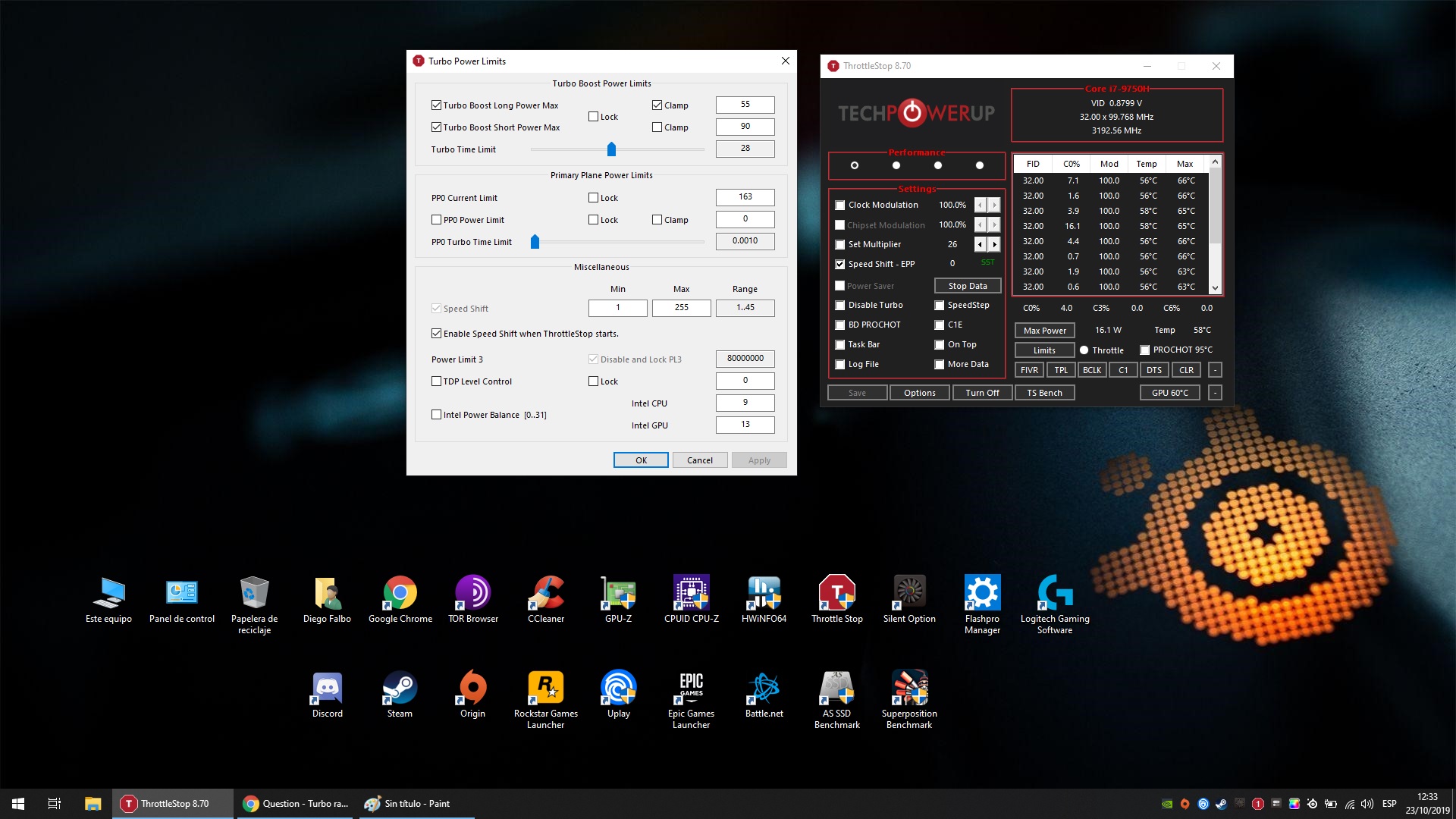Click the PP0 Current Limit value field
The image size is (1456, 819).
[745, 197]
